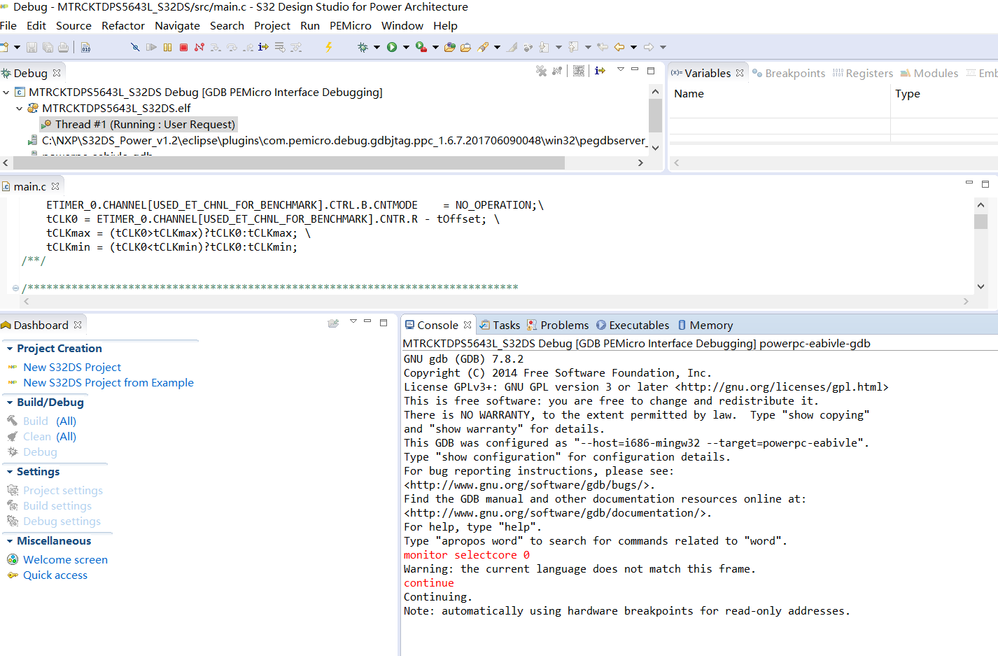Screen dimensions: 998x656
Task: Click the green Run button
Action: (392, 47)
